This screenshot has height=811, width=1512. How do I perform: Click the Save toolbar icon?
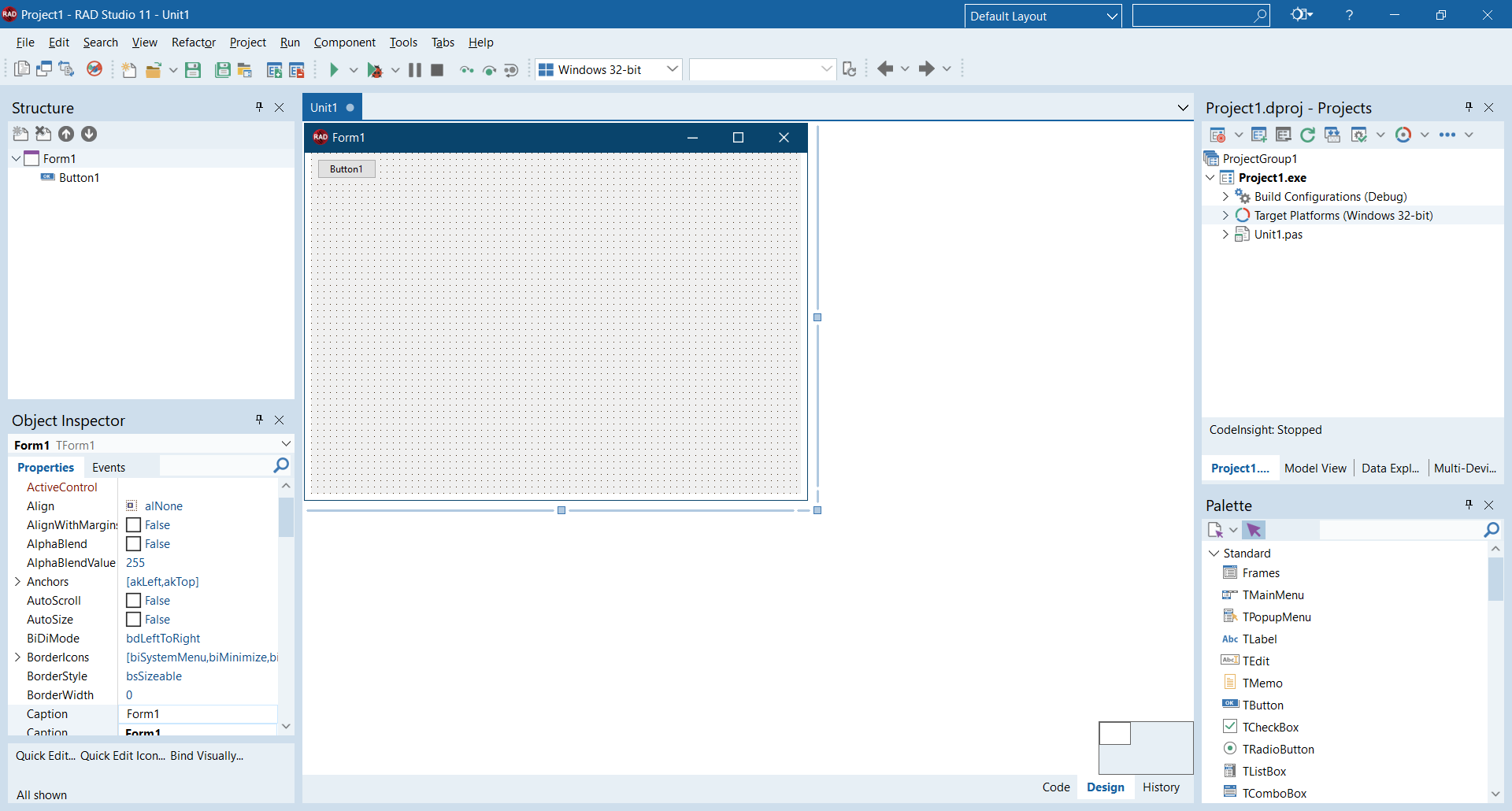193,69
